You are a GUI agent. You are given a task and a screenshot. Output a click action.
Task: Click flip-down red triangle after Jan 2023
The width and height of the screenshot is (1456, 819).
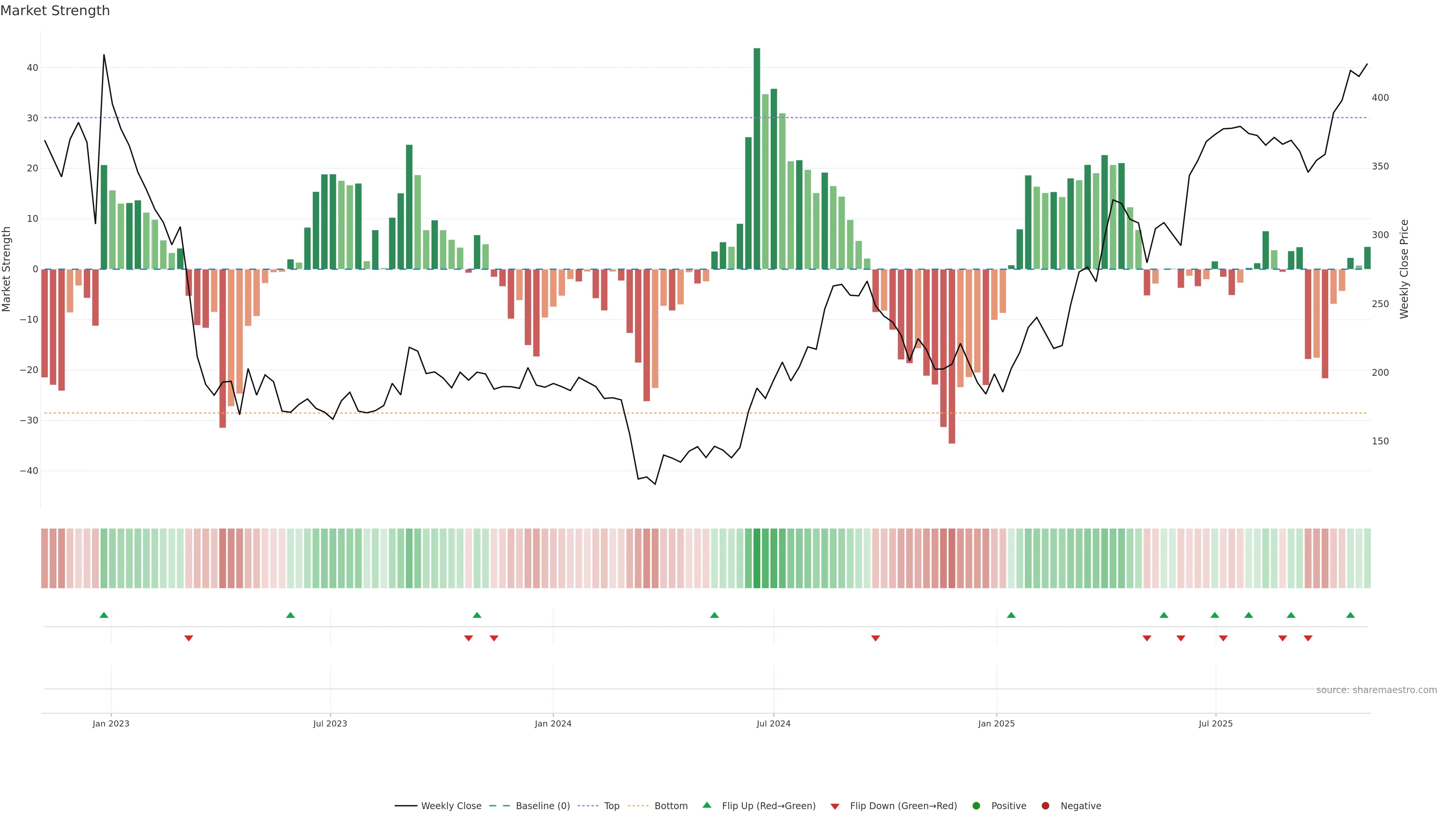pos(189,638)
